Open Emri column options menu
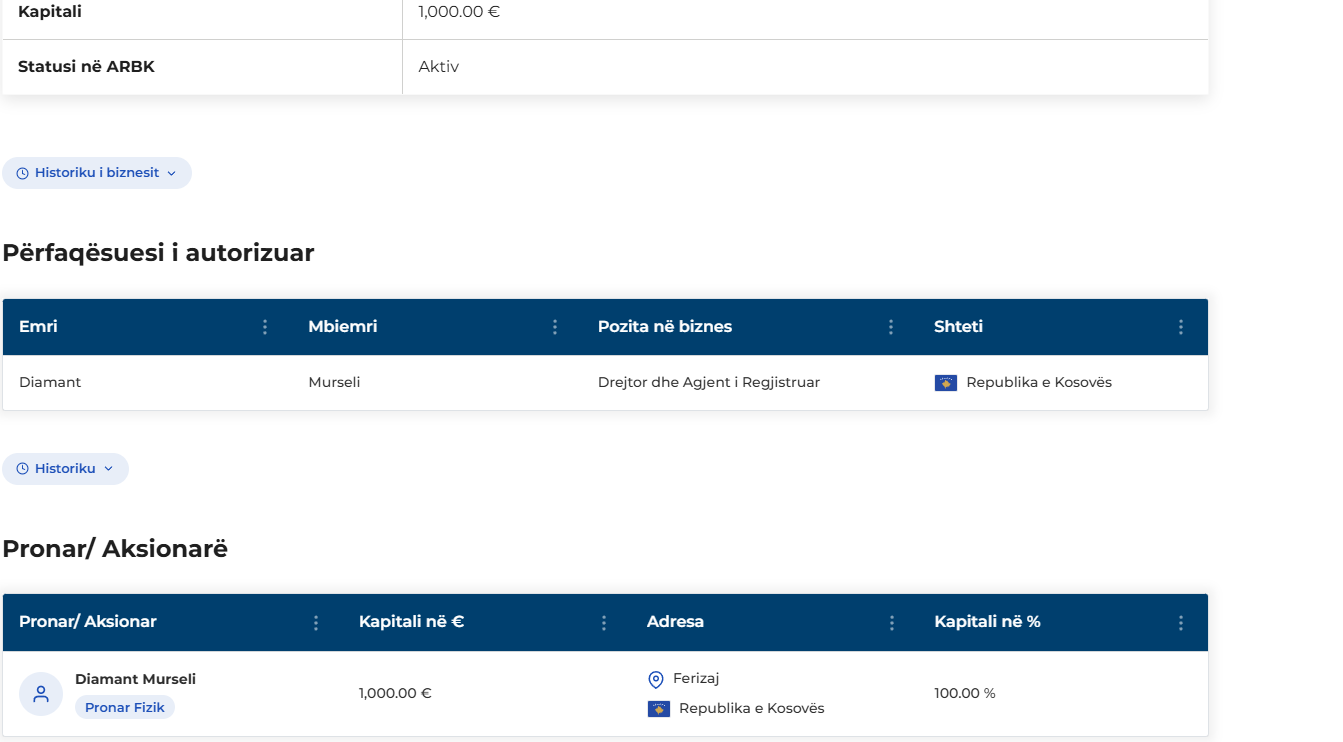Image resolution: width=1343 pixels, height=742 pixels. (265, 327)
